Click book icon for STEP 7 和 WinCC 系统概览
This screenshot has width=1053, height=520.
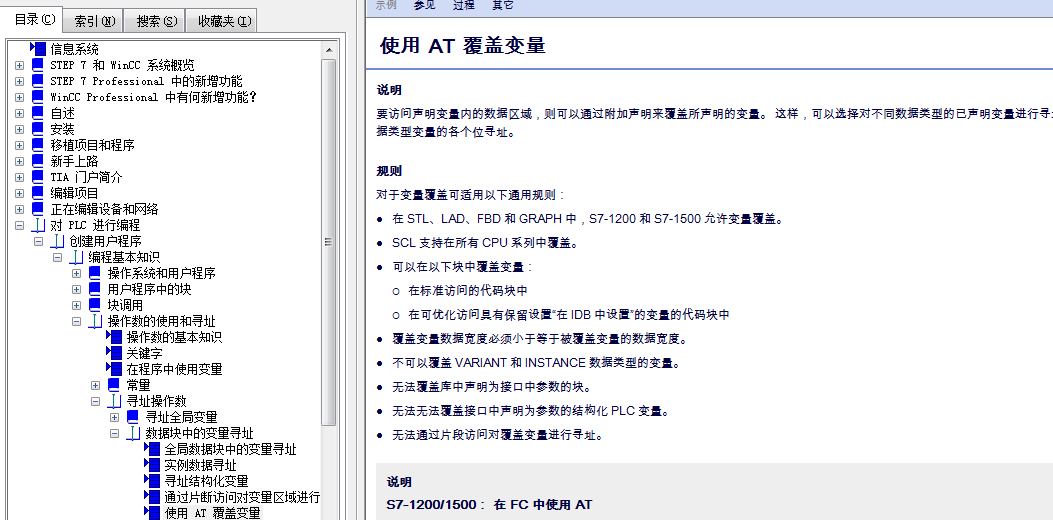point(38,65)
